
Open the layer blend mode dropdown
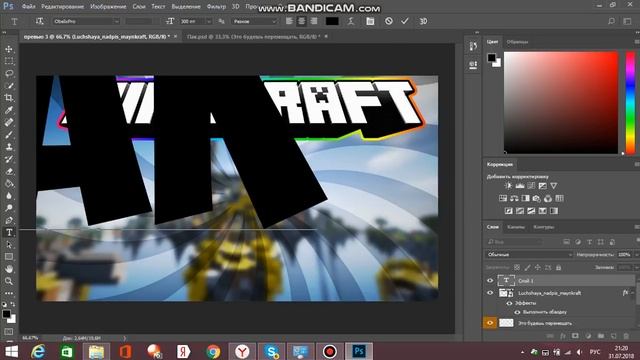pyautogui.click(x=529, y=255)
